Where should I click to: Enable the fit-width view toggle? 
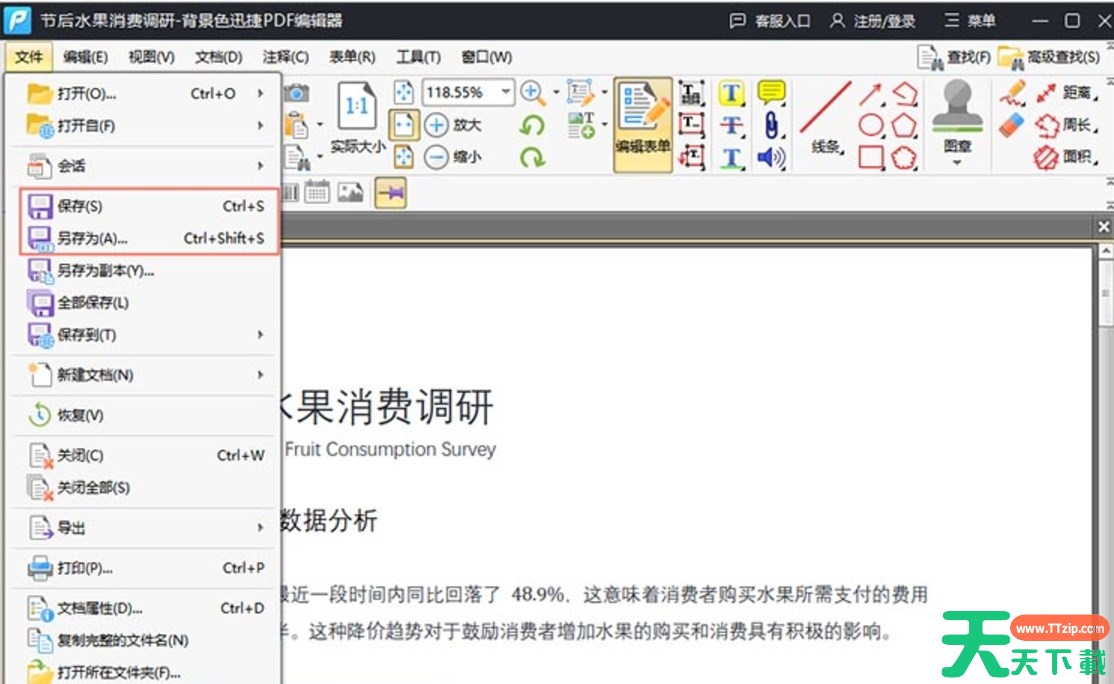404,124
